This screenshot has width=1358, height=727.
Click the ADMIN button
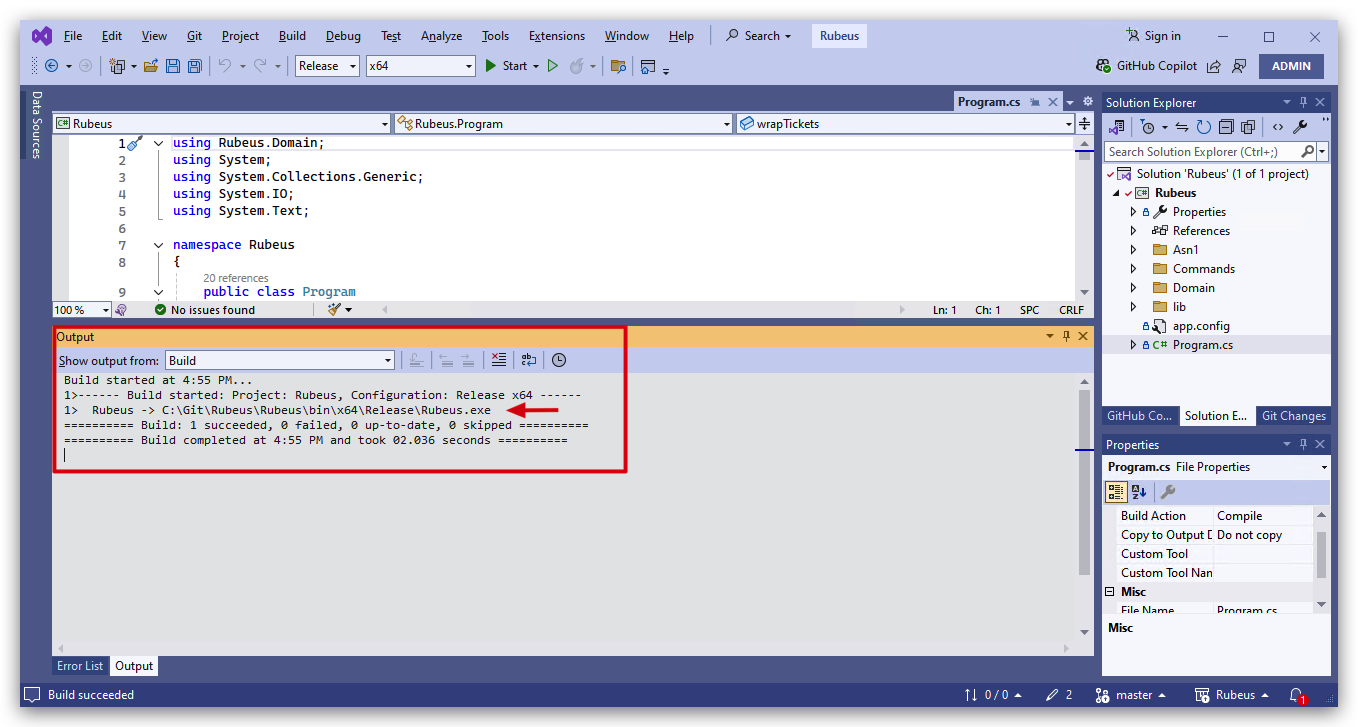1291,66
